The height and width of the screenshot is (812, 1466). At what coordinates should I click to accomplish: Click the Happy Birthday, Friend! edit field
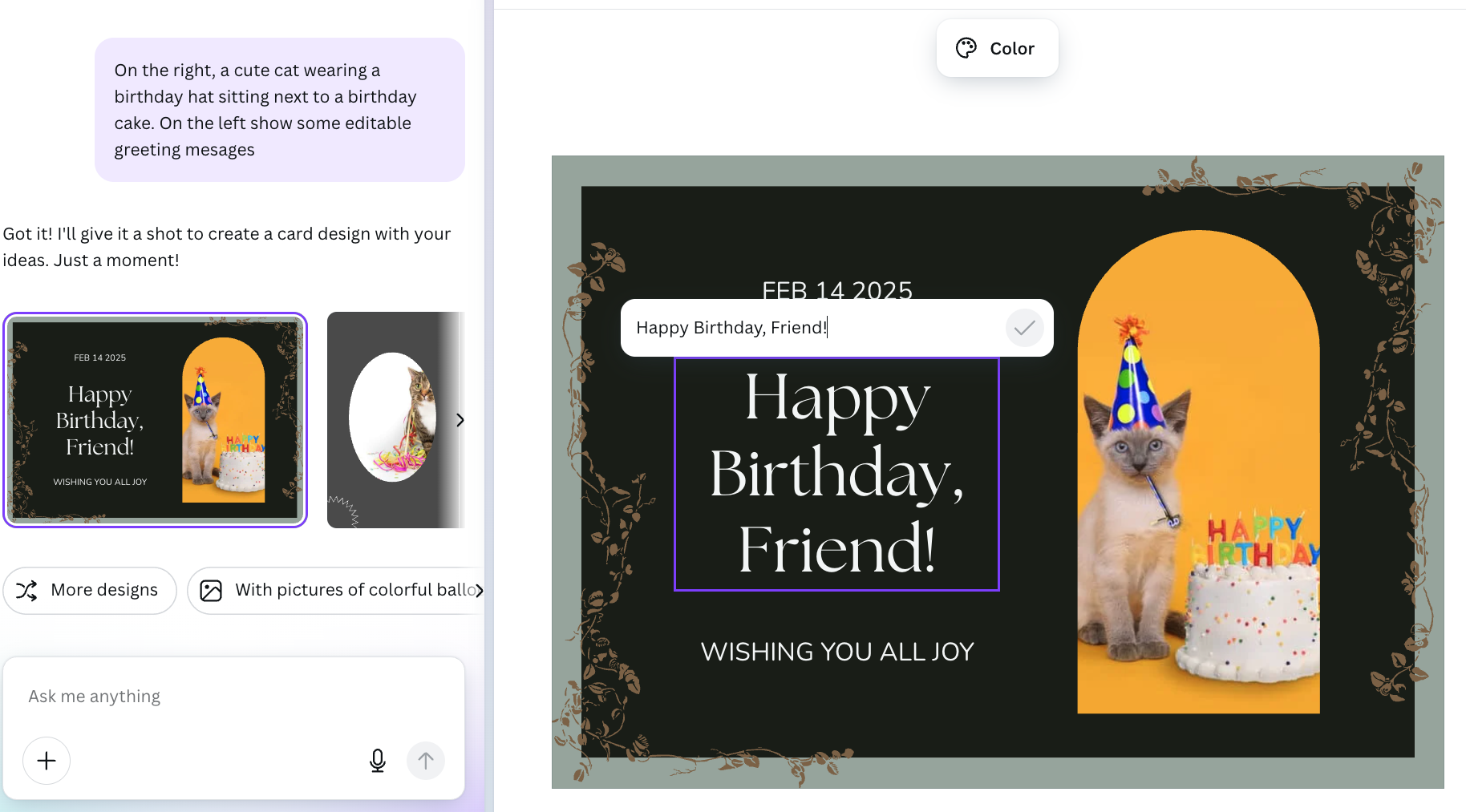click(x=812, y=328)
